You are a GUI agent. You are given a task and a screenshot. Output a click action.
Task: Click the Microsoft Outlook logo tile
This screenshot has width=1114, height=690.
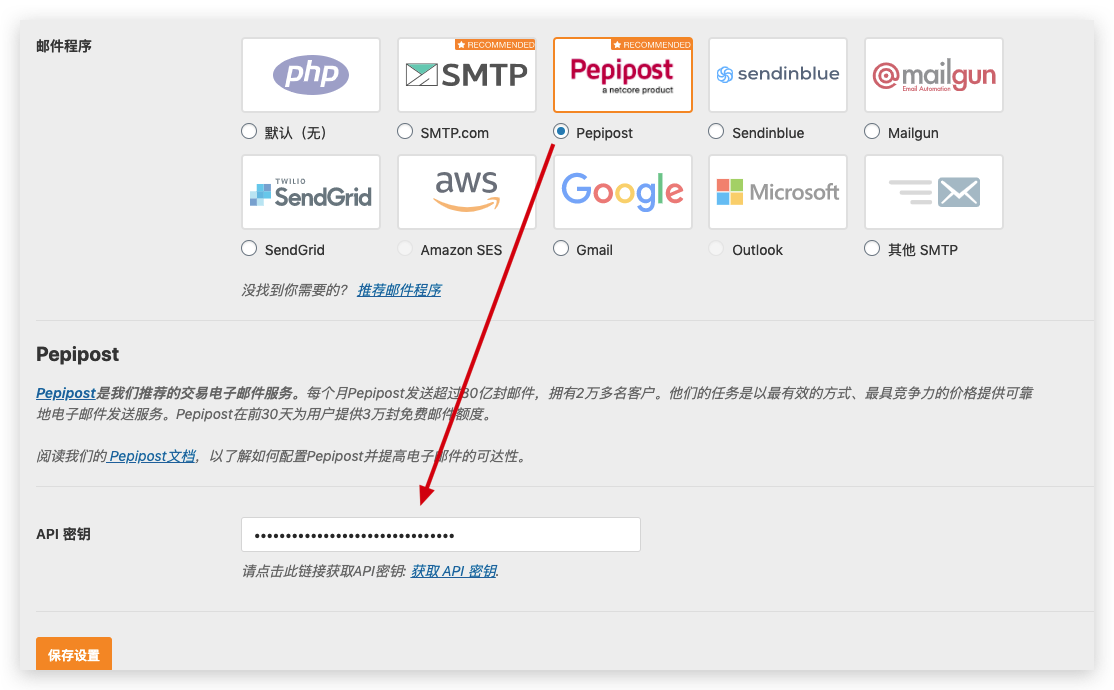click(x=778, y=192)
